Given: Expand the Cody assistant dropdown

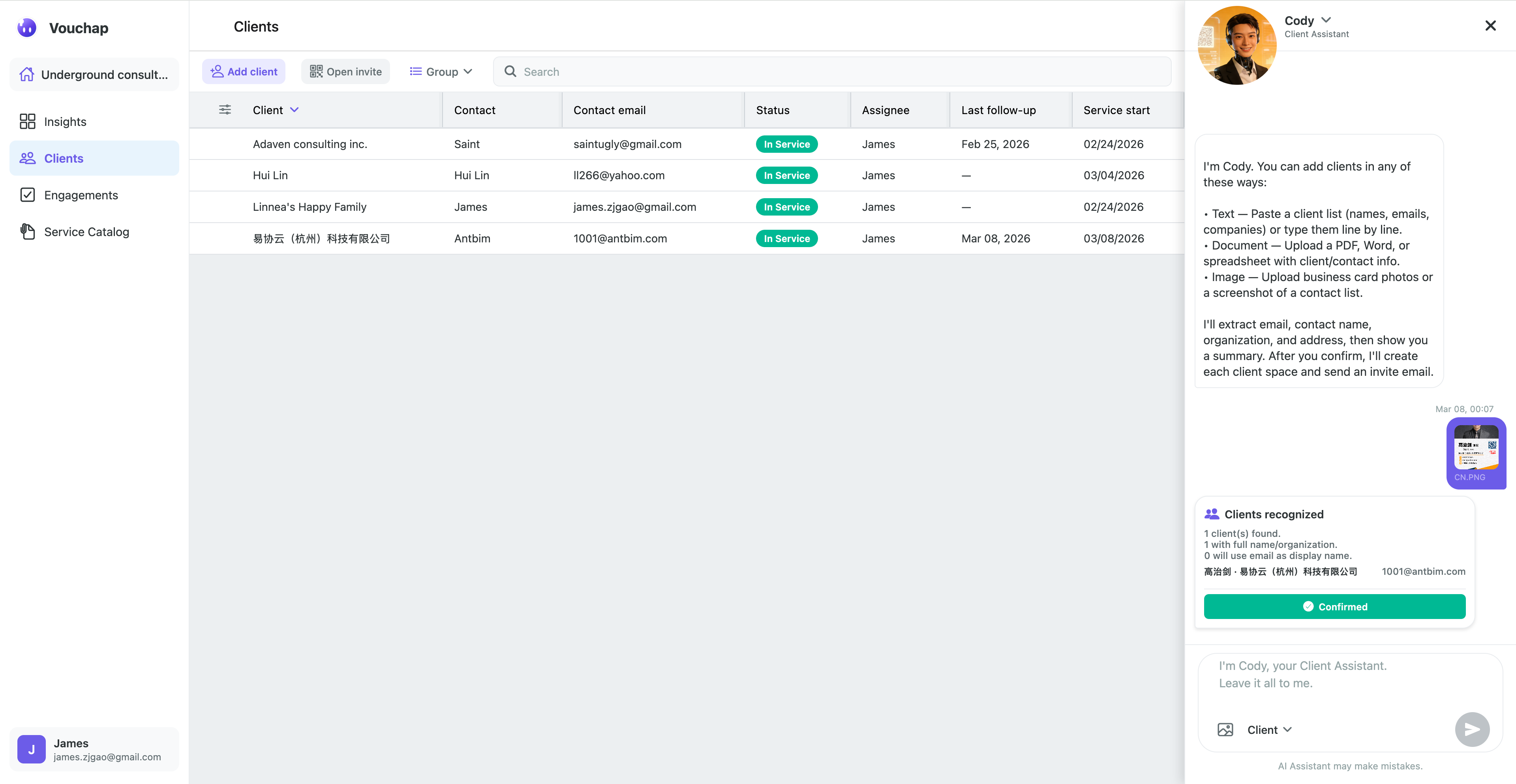Looking at the screenshot, I should (x=1326, y=20).
